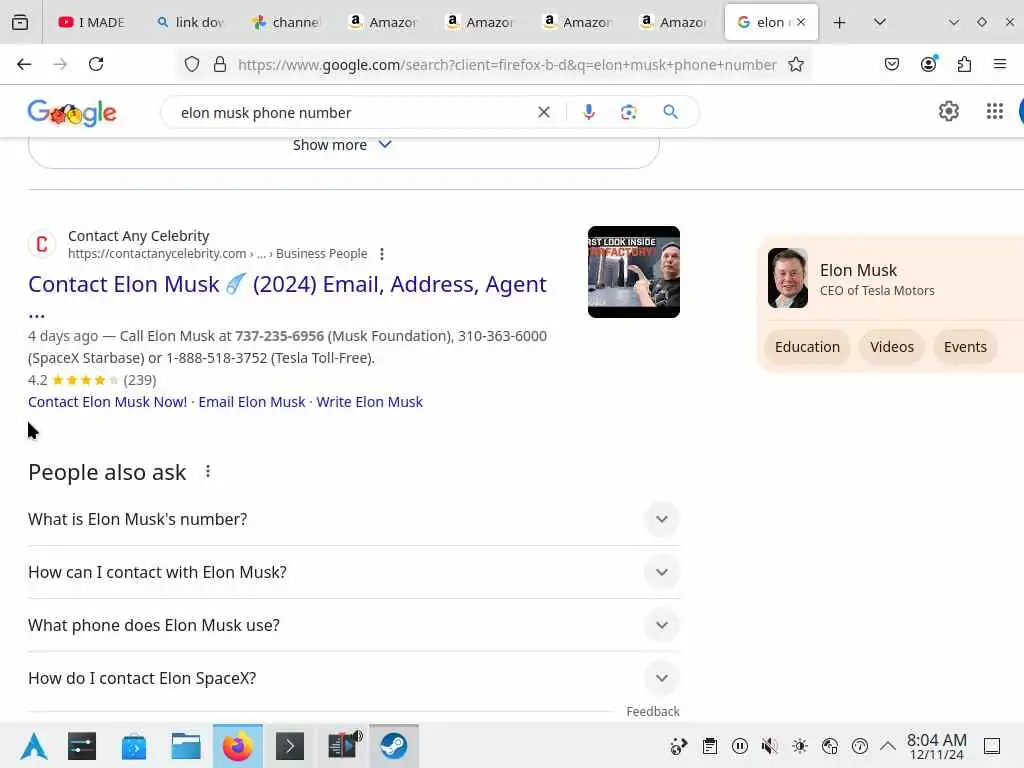1024x768 pixels.
Task: Open People also ask options menu
Action: coord(208,472)
